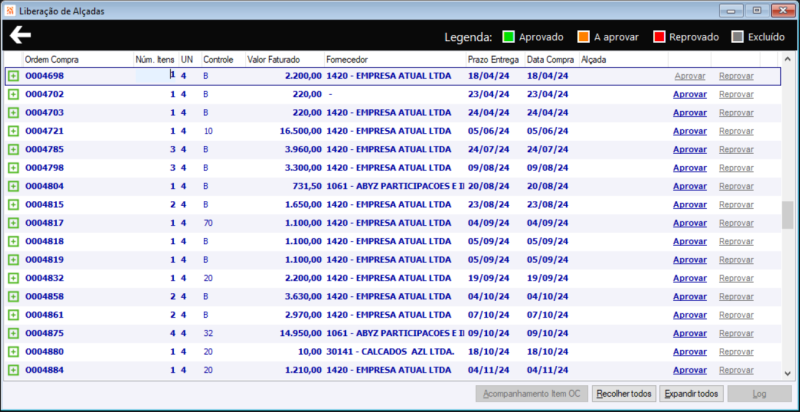Click the gray Excluído legend swatch
The image size is (800, 412).
(x=737, y=37)
